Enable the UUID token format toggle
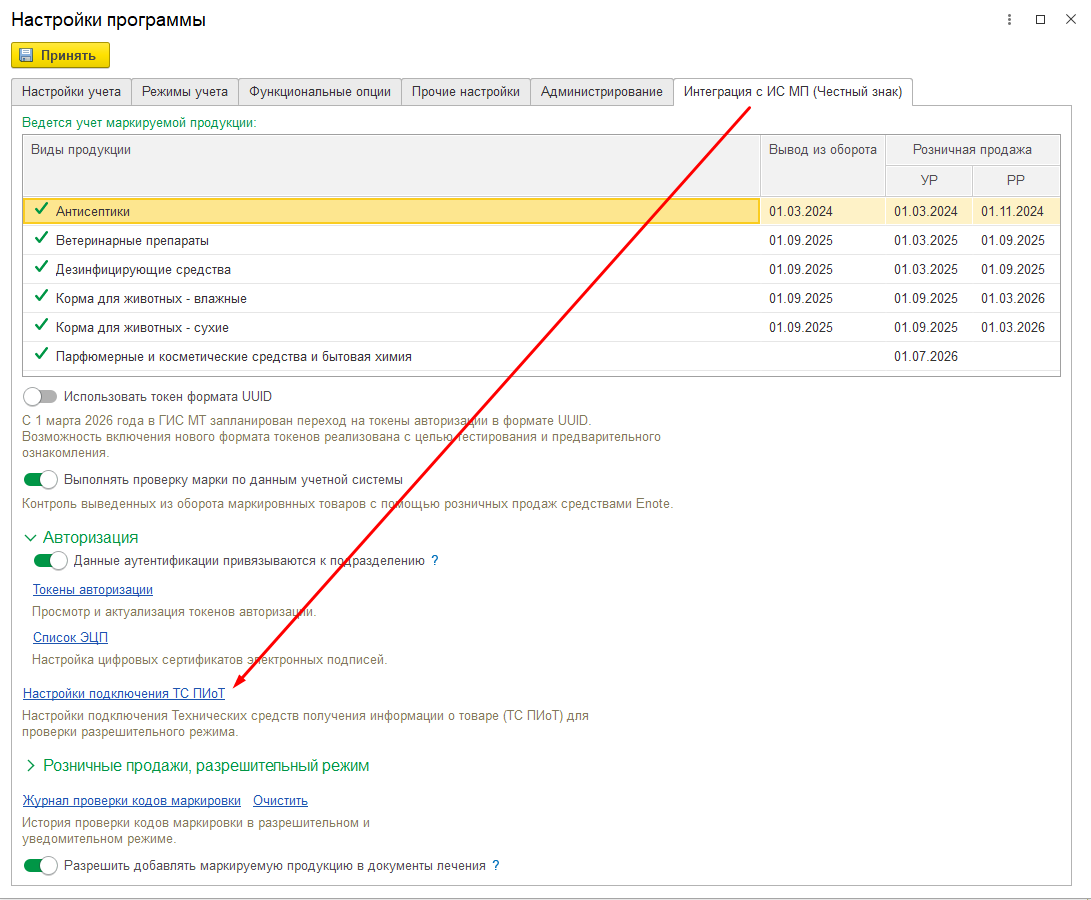 40,396
